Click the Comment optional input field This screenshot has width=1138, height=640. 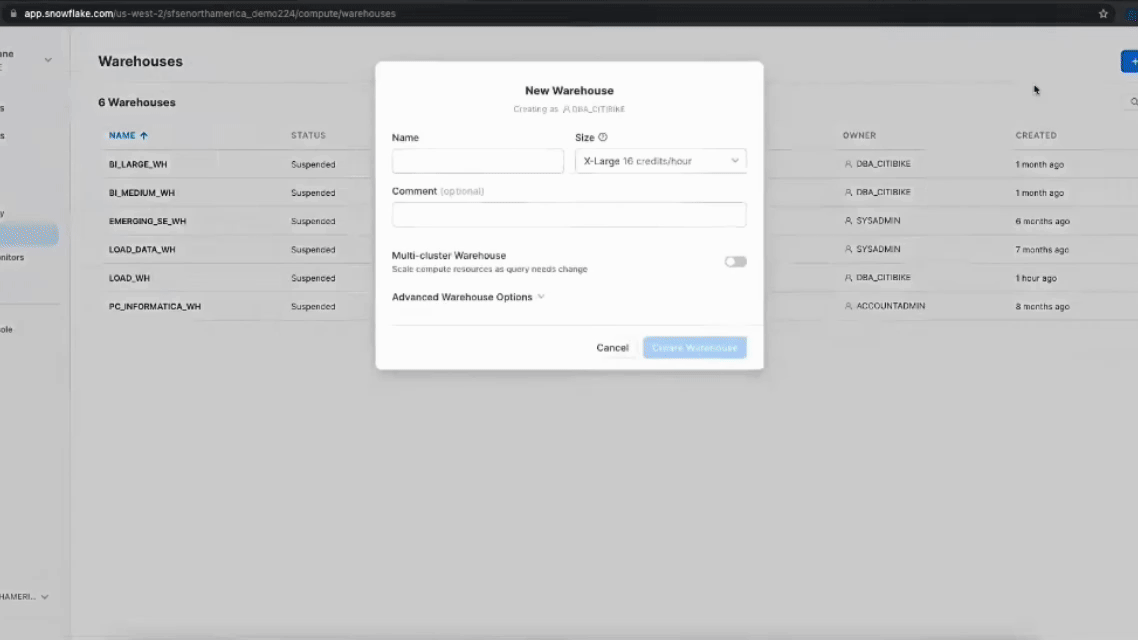[x=569, y=215]
